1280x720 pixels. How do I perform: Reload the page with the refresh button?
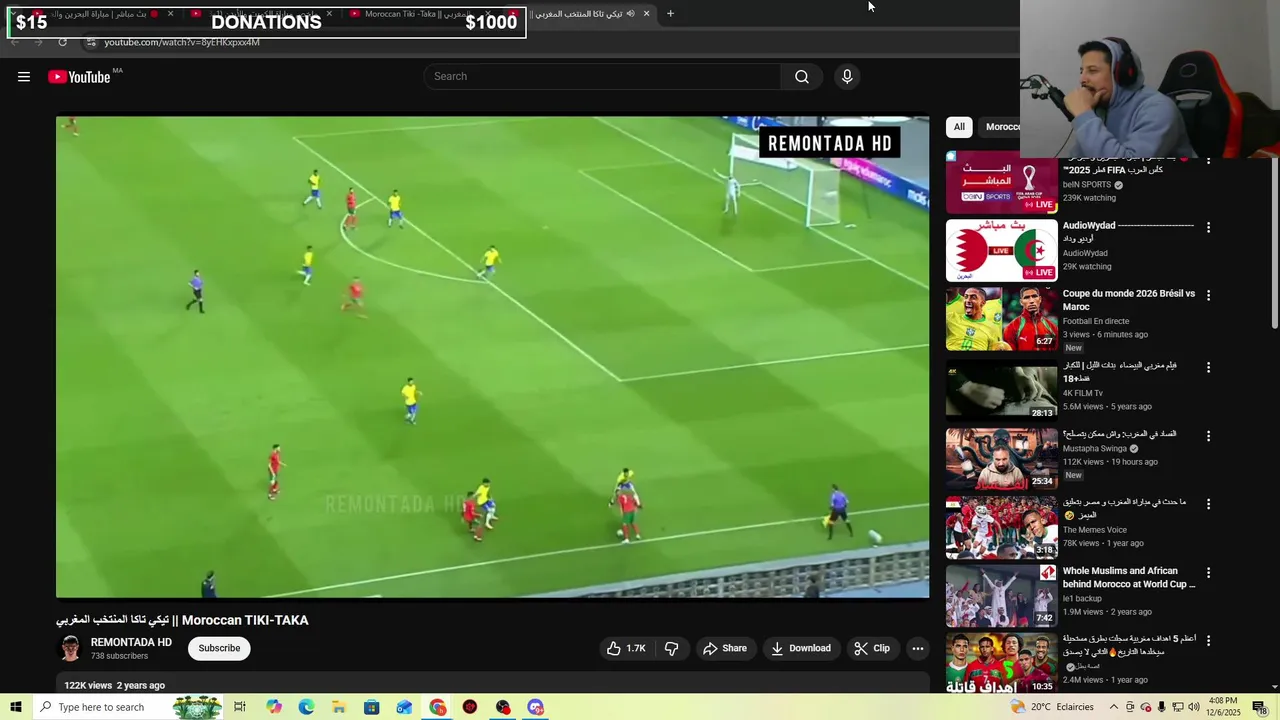(62, 42)
